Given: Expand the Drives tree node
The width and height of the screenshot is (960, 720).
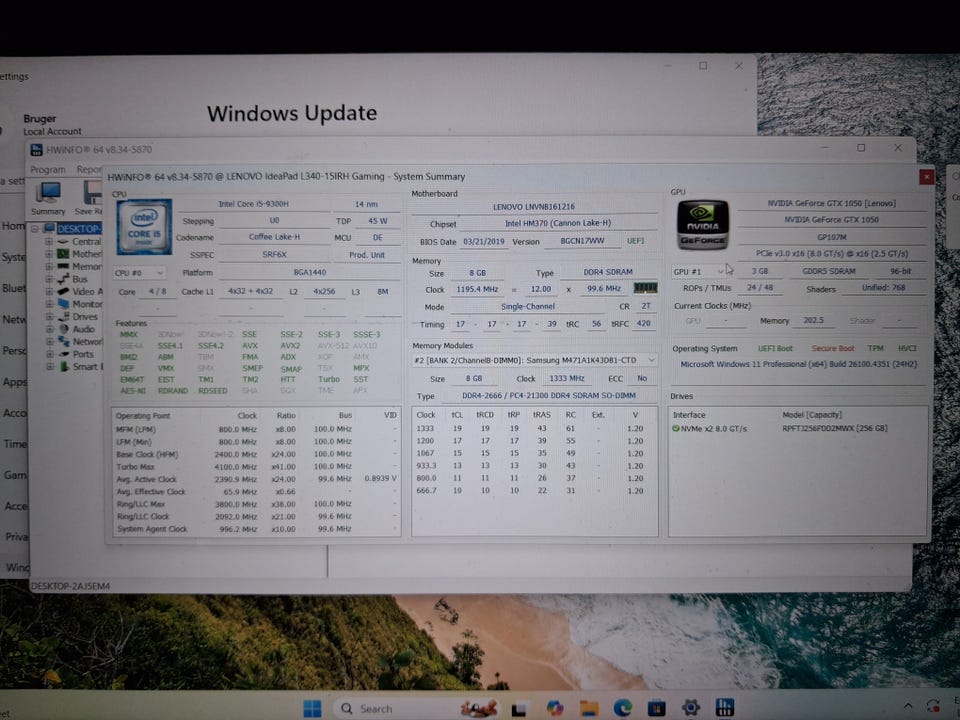Looking at the screenshot, I should (48, 317).
